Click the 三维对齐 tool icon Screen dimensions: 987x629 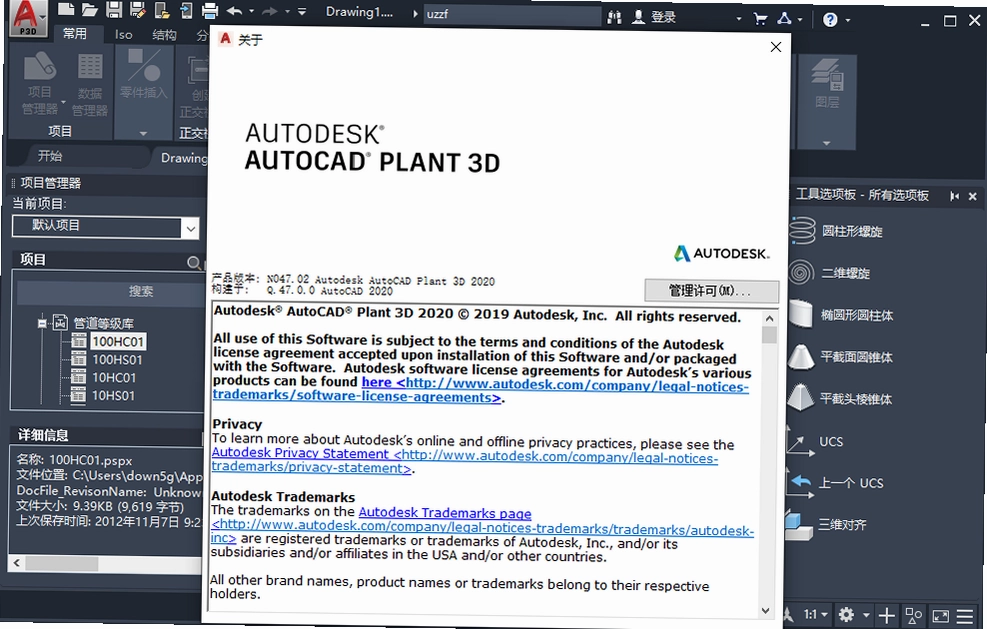tap(799, 525)
